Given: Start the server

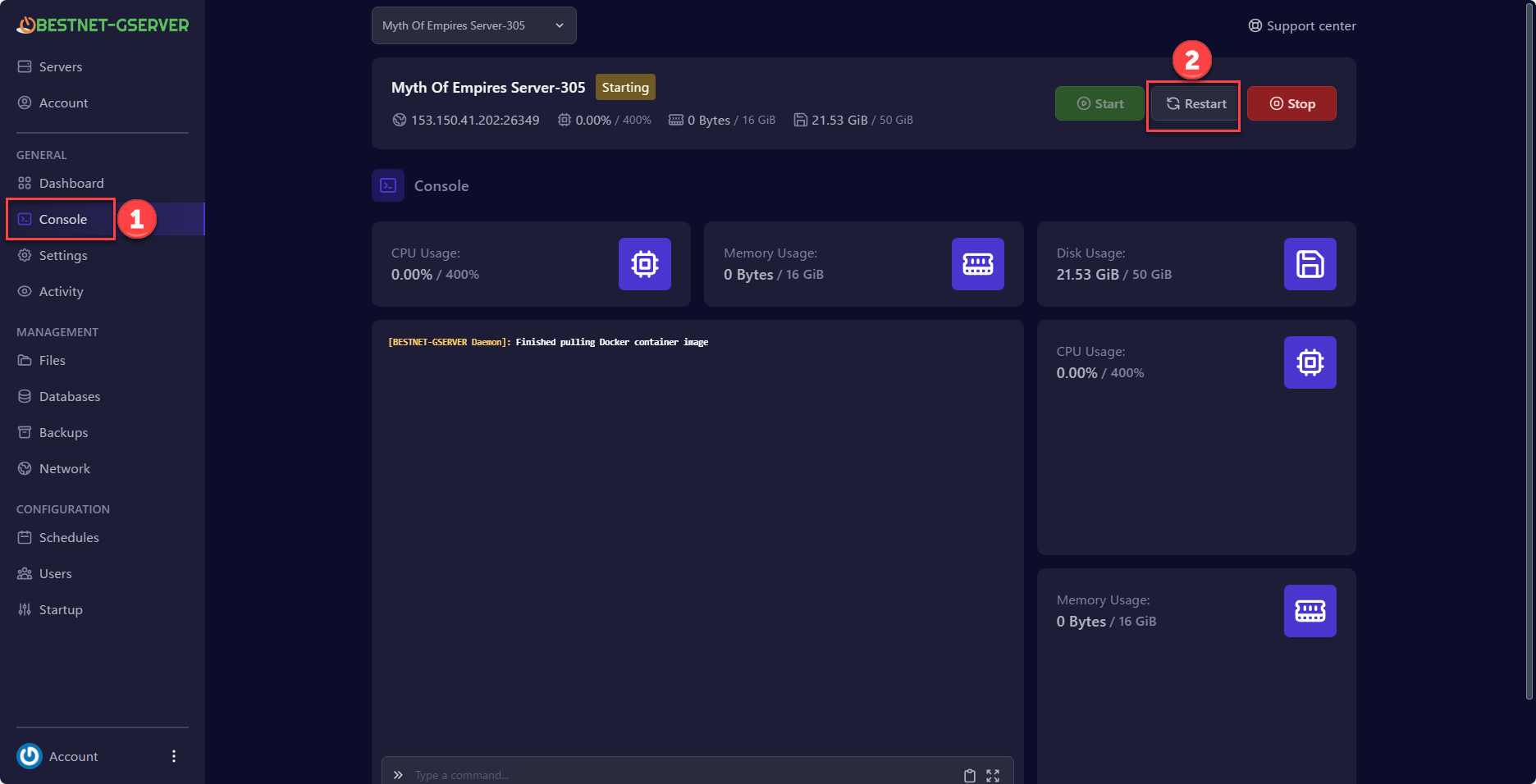Looking at the screenshot, I should tap(1099, 103).
